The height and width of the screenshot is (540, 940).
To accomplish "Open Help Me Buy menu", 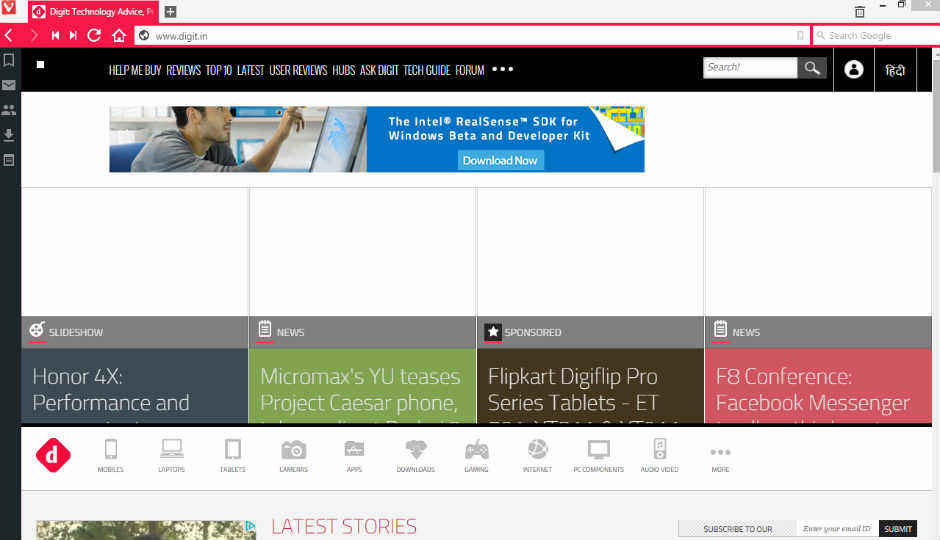I will pos(135,70).
